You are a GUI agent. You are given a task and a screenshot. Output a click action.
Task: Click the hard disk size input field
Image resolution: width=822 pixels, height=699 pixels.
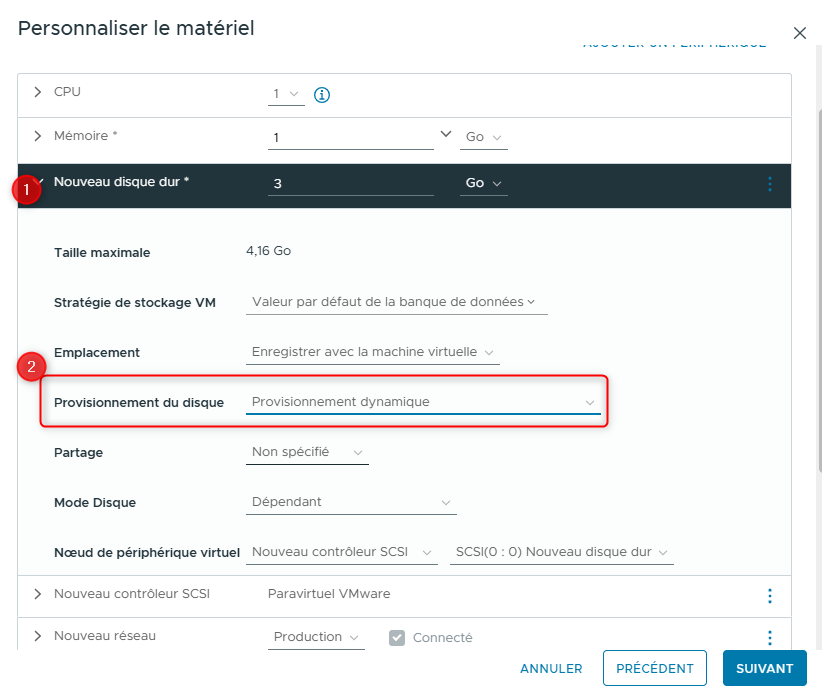(350, 184)
